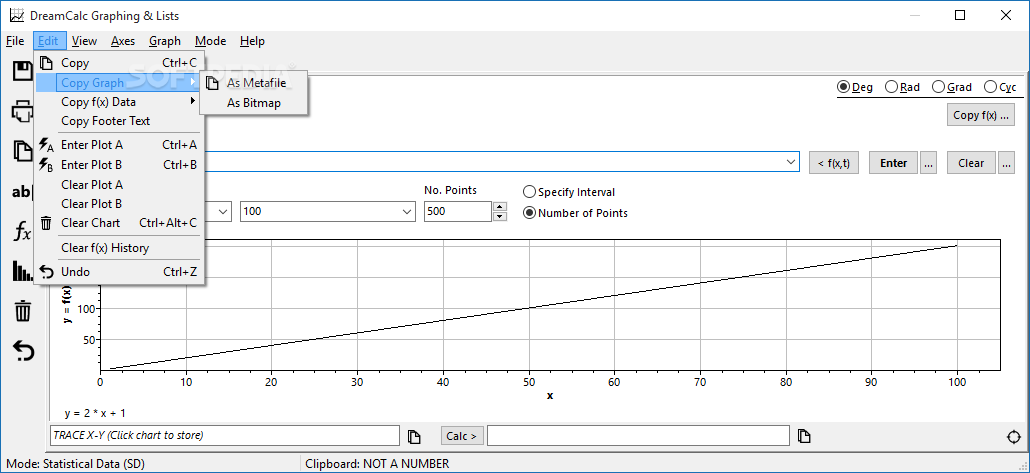Choose the Specify Interval option
Screen dimensions: 1030x473
coord(569,192)
